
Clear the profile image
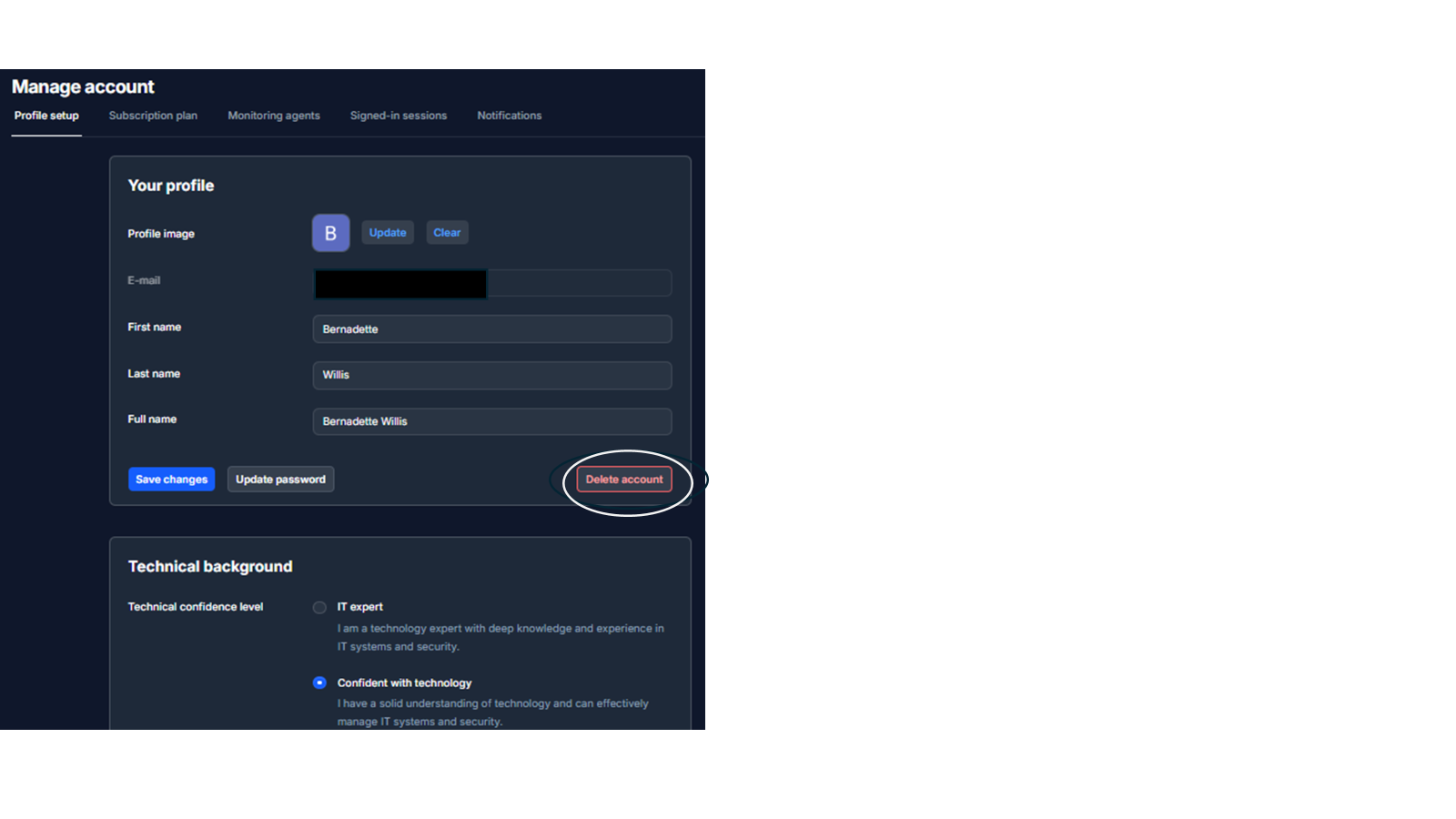(447, 233)
